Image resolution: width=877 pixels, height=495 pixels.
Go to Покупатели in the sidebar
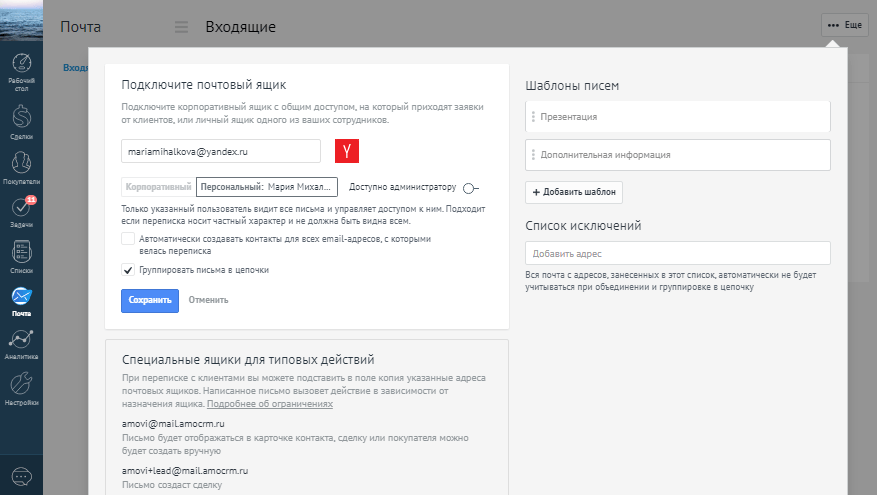pyautogui.click(x=21, y=167)
